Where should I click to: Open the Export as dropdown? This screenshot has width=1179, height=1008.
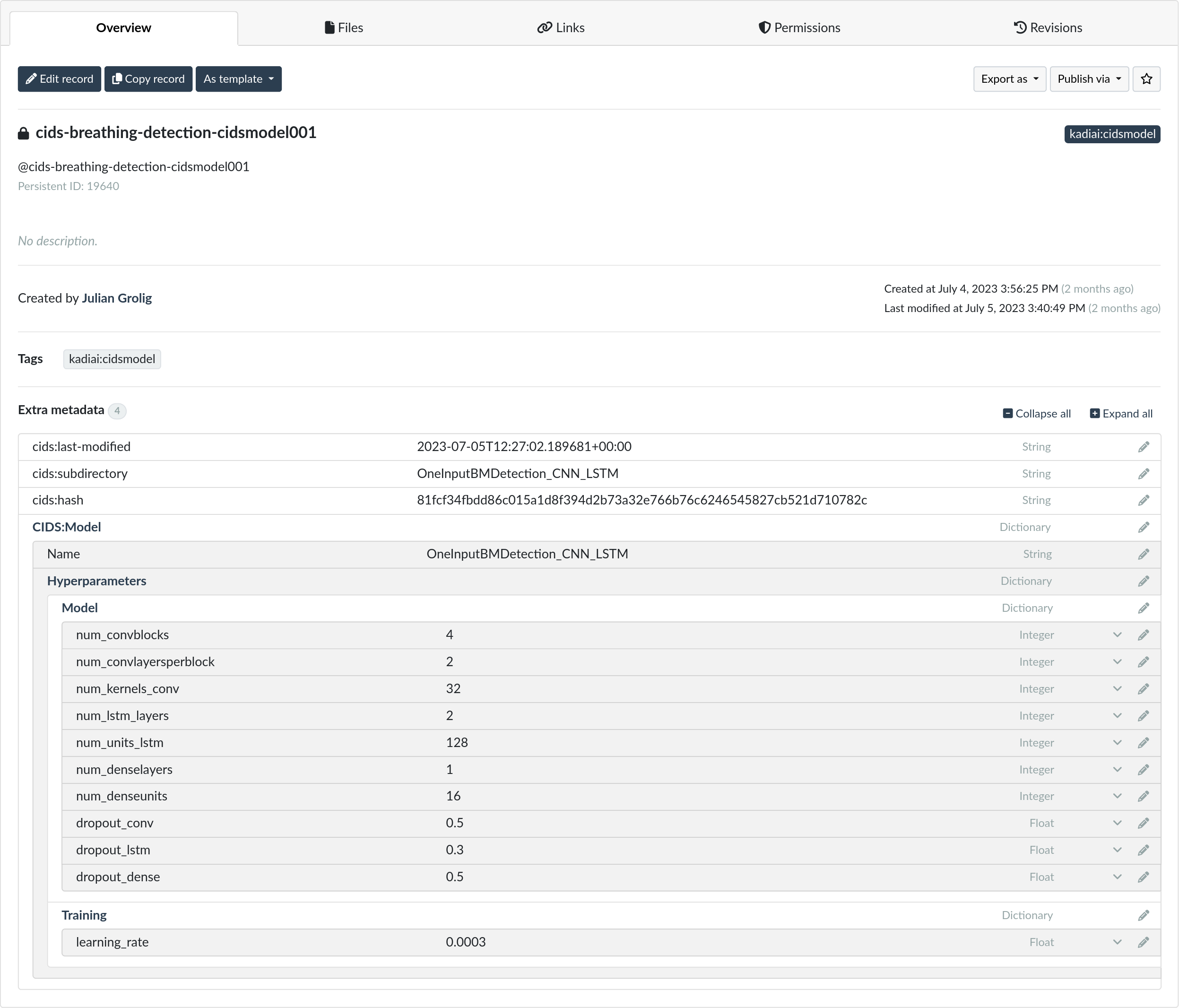(1009, 79)
